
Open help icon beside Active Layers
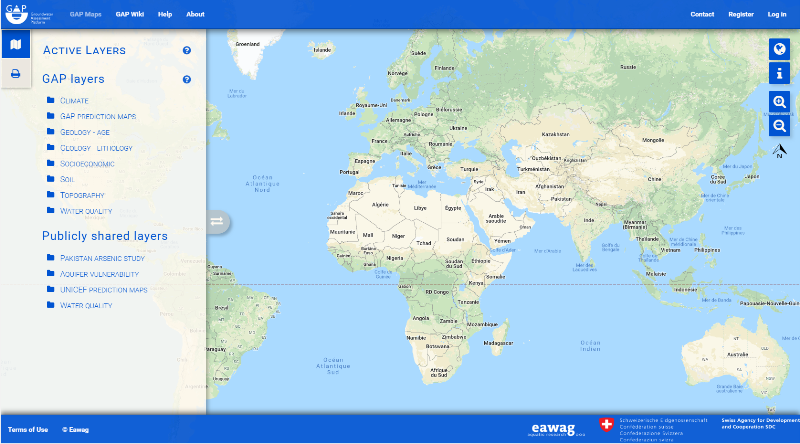[x=187, y=51]
